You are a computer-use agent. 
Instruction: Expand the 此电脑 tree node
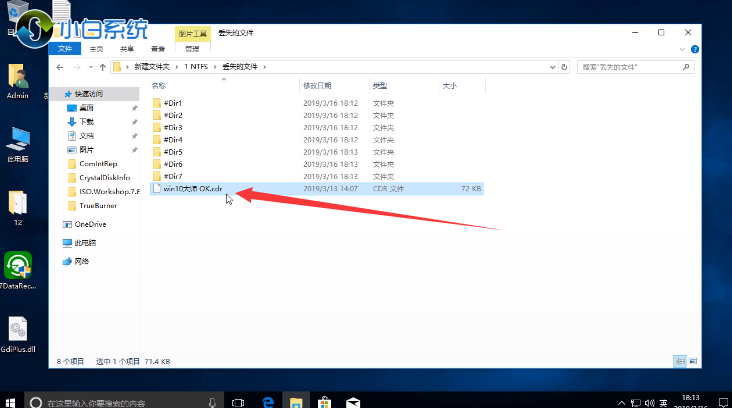[x=59, y=242]
